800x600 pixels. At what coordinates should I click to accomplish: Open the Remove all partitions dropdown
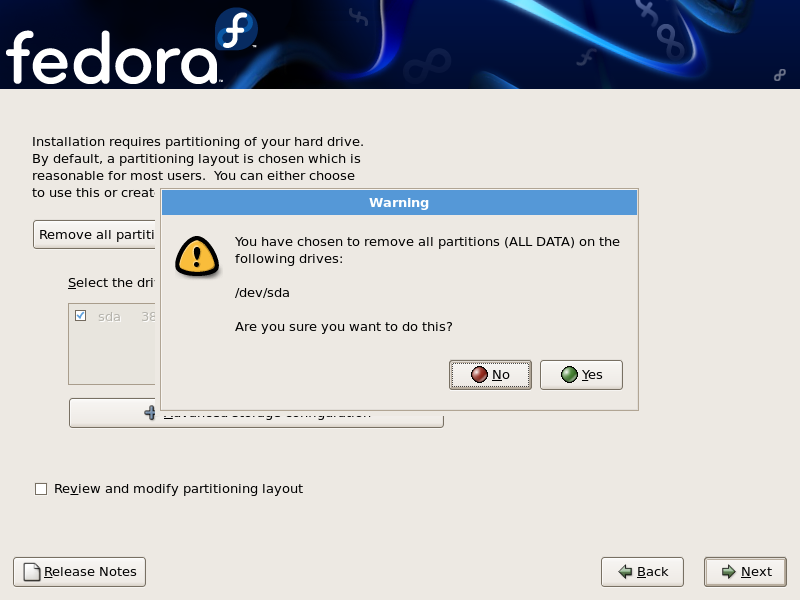pos(94,235)
